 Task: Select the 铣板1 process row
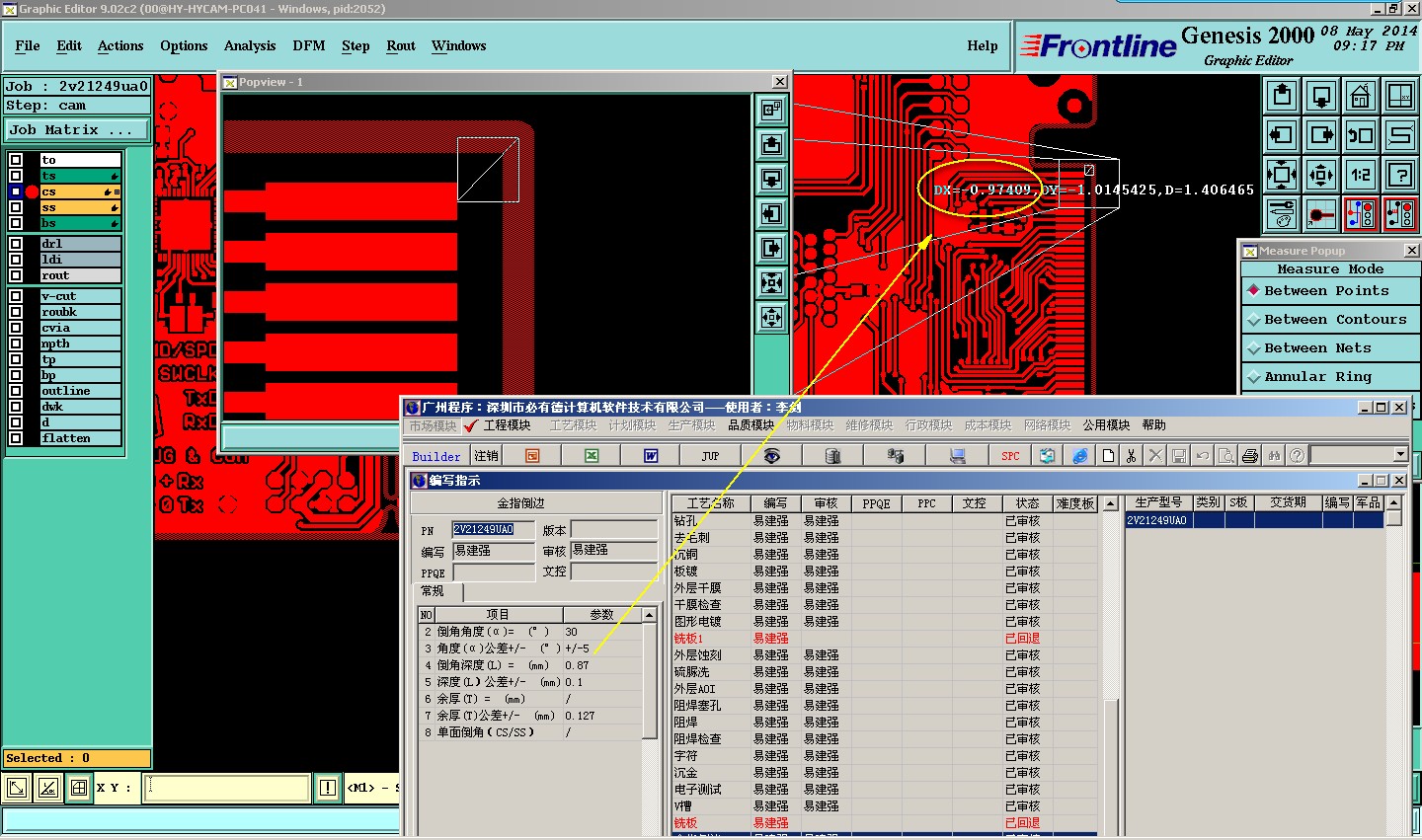(885, 639)
